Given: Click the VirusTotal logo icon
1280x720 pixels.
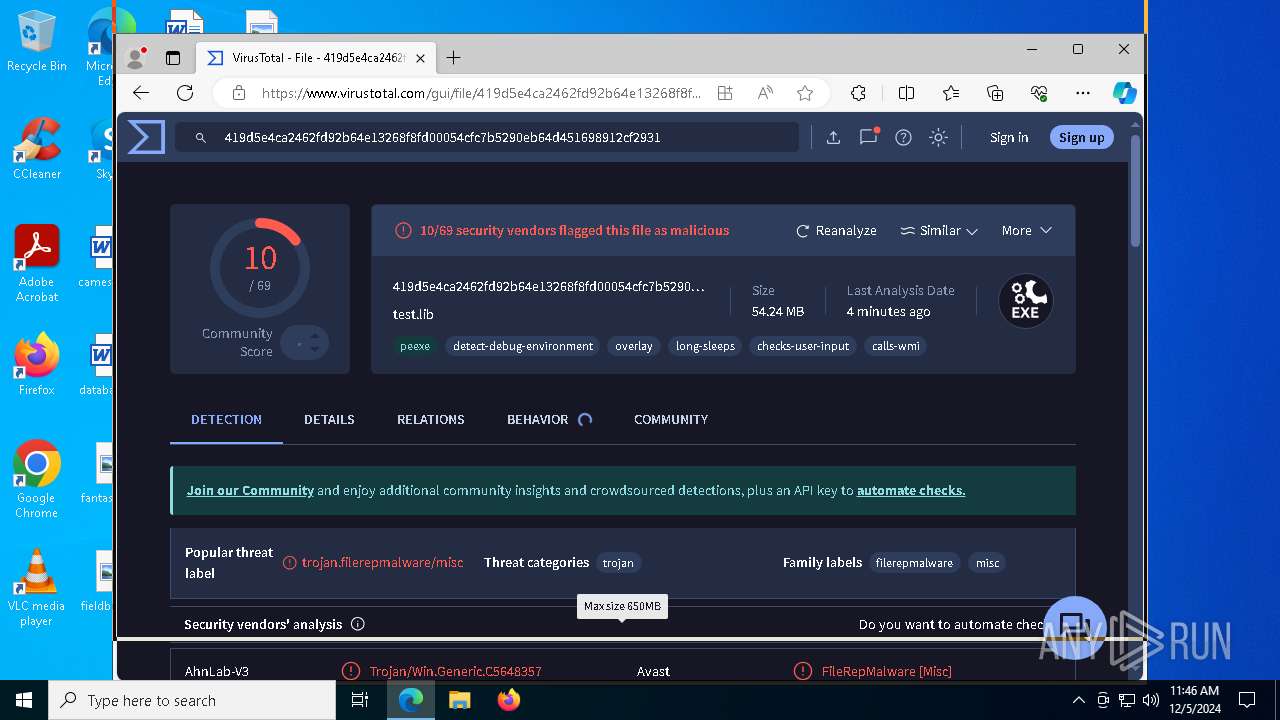Looking at the screenshot, I should (x=146, y=137).
